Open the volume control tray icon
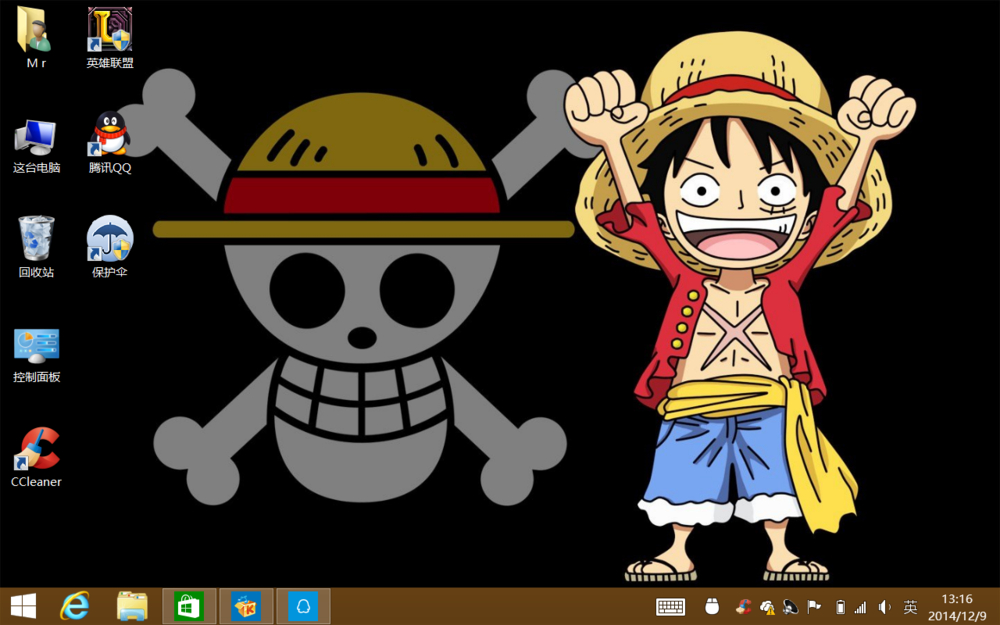 click(x=884, y=607)
